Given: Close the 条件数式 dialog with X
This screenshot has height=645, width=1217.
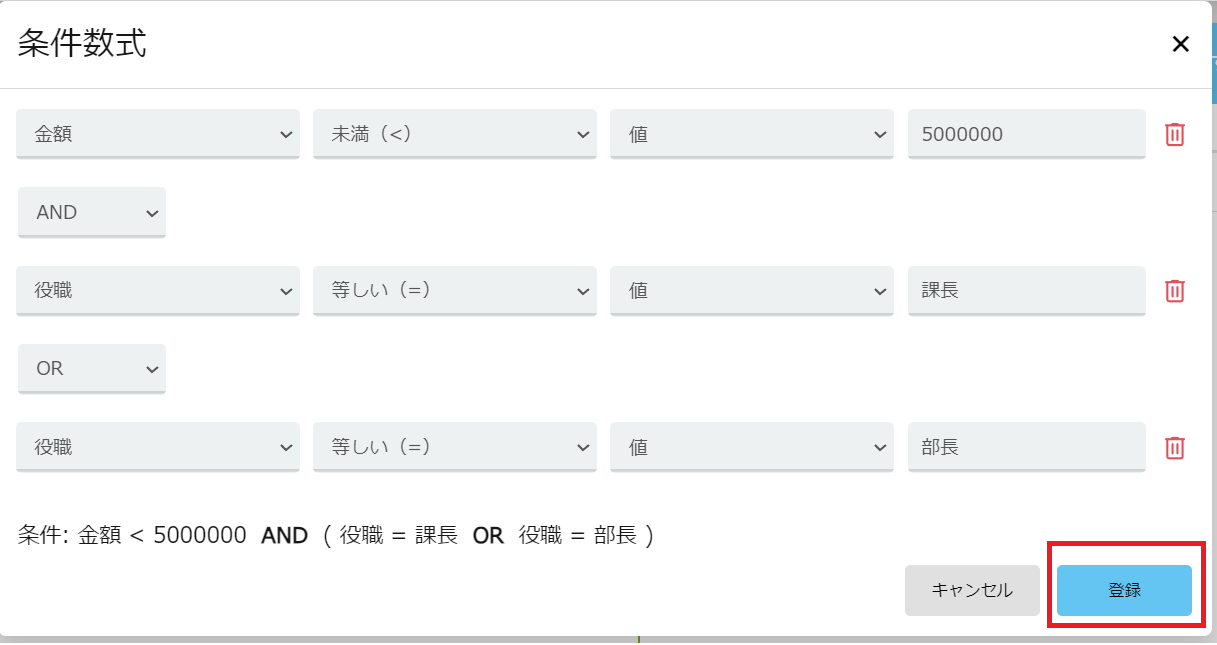Looking at the screenshot, I should tap(1181, 44).
